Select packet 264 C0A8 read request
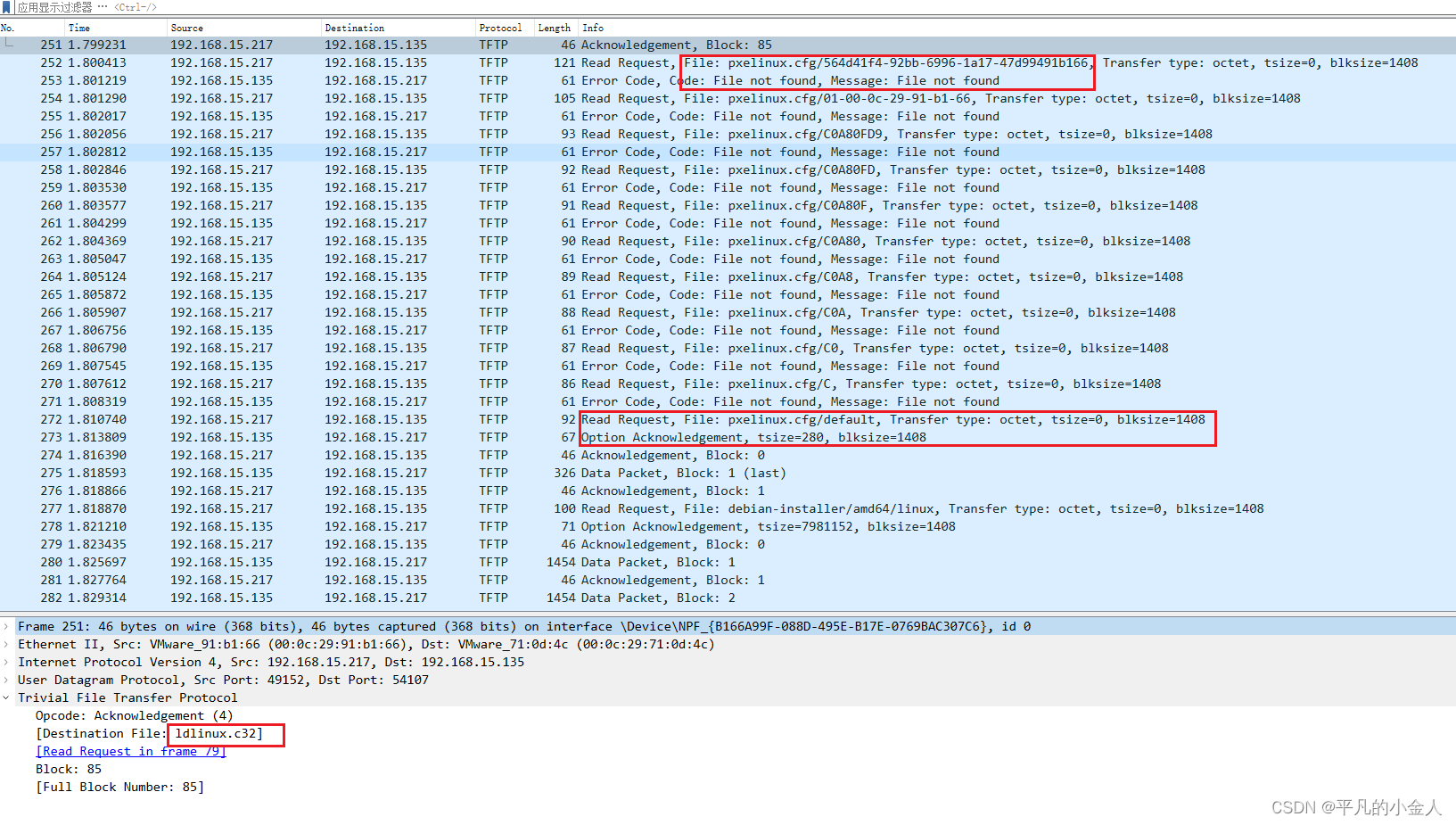Viewport: 1456px width, 825px height. [x=728, y=276]
